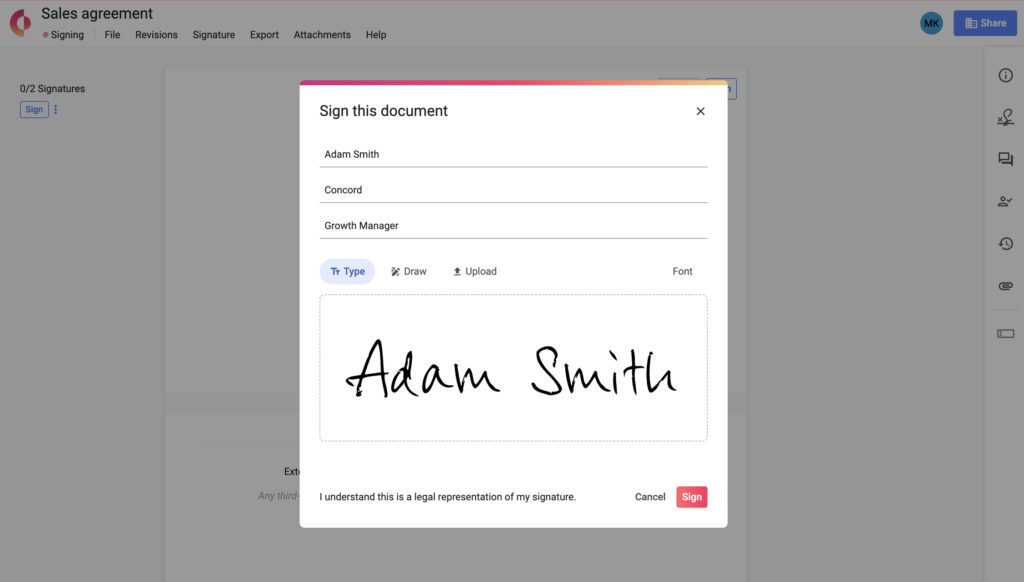This screenshot has width=1024, height=582.
Task: Open the signatures panel in the right sidebar
Action: (x=1005, y=117)
